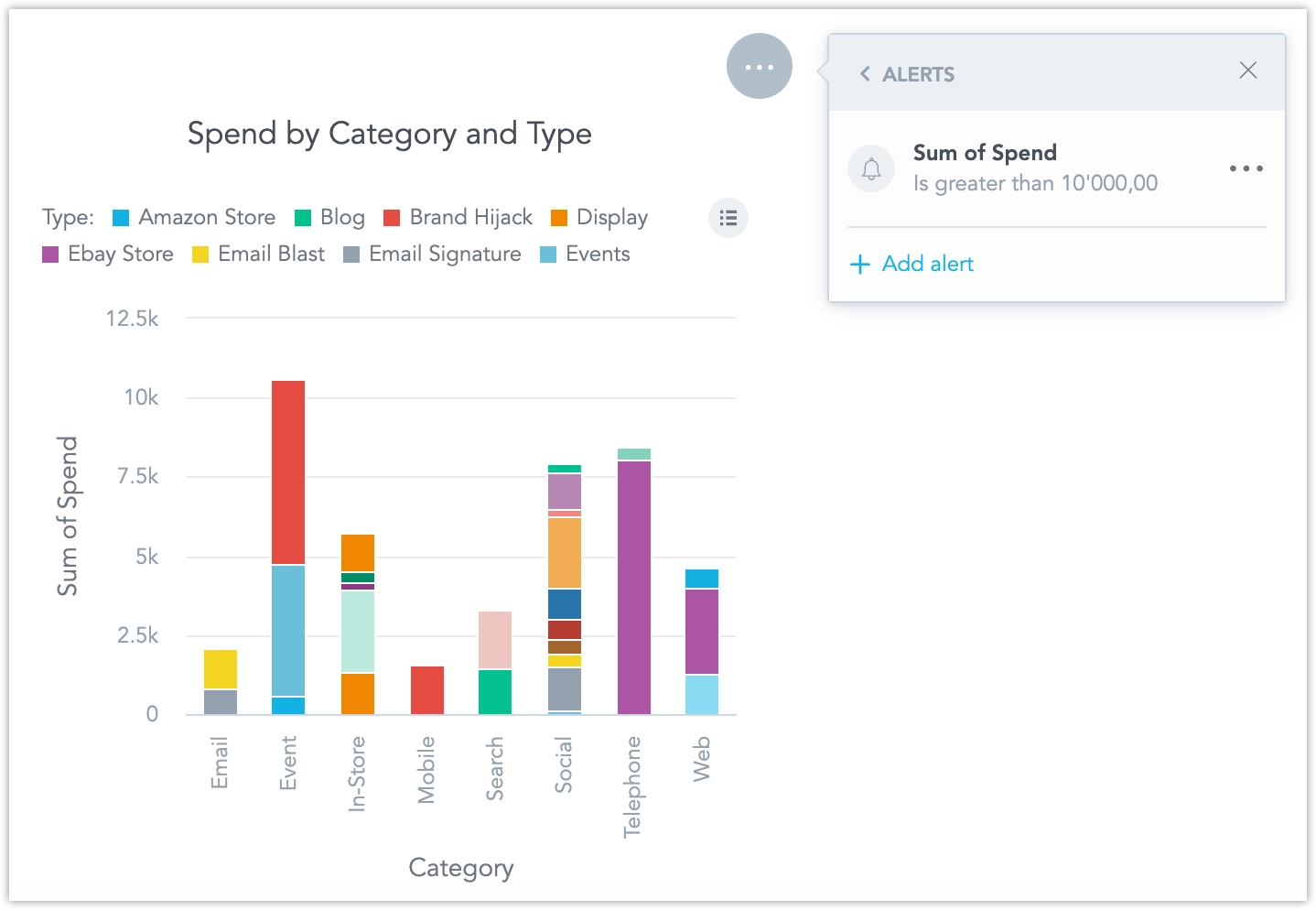Toggle Amazon Store legend item
This screenshot has height=910, width=1316.
pos(194,217)
